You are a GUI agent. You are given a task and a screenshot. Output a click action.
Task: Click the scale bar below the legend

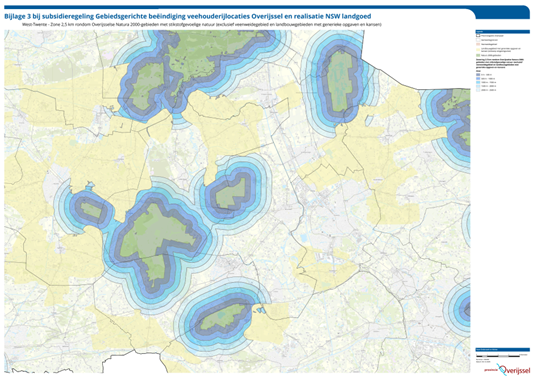pos(498,356)
